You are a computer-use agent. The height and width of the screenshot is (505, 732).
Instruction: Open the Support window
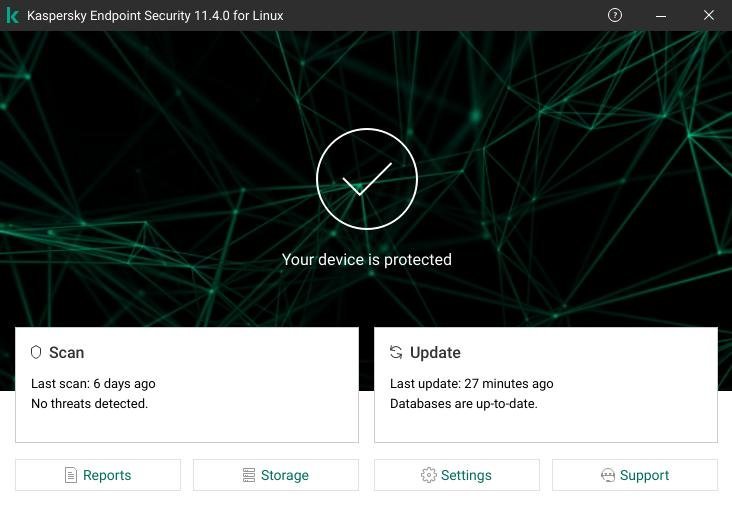635,475
